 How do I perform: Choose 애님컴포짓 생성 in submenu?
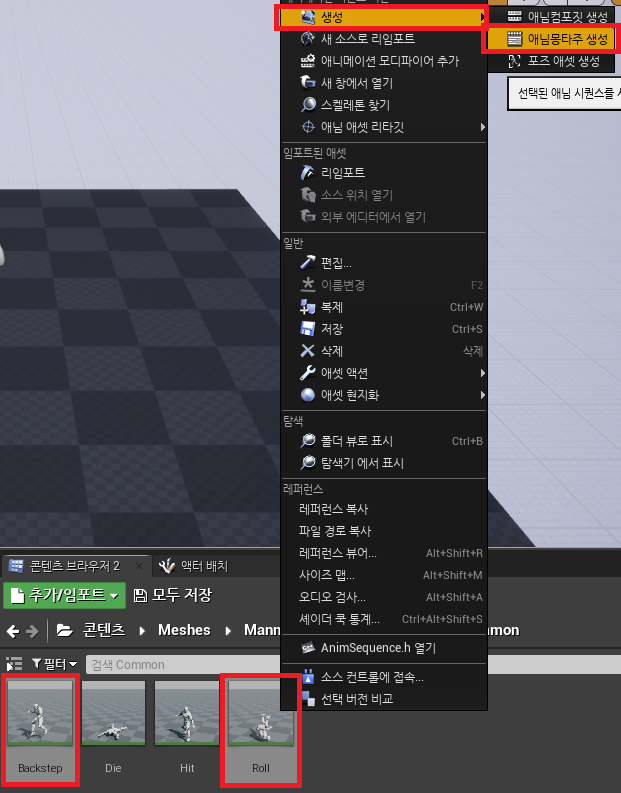[552, 17]
